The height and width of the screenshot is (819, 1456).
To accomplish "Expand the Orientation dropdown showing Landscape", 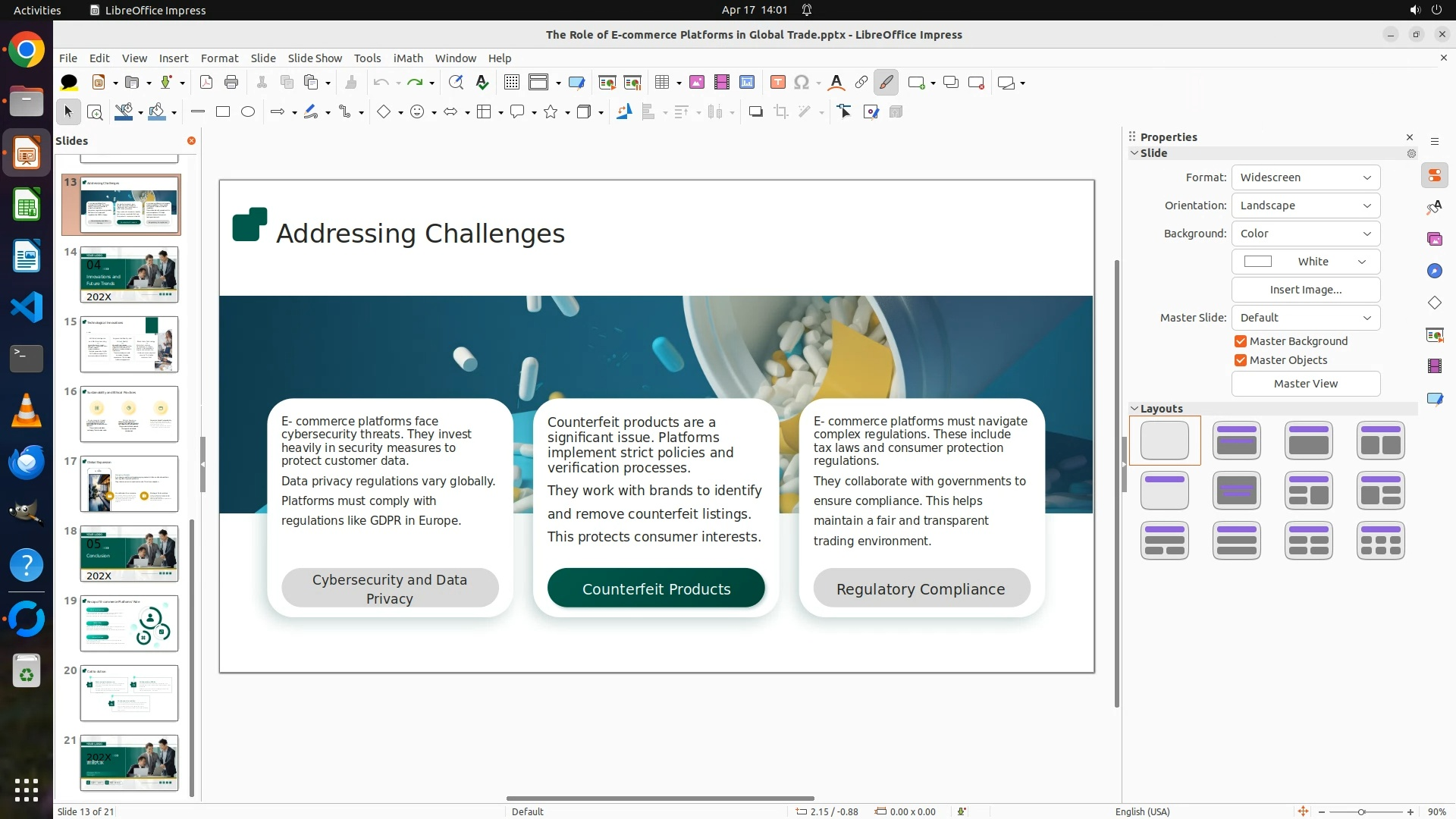I will tap(1305, 206).
